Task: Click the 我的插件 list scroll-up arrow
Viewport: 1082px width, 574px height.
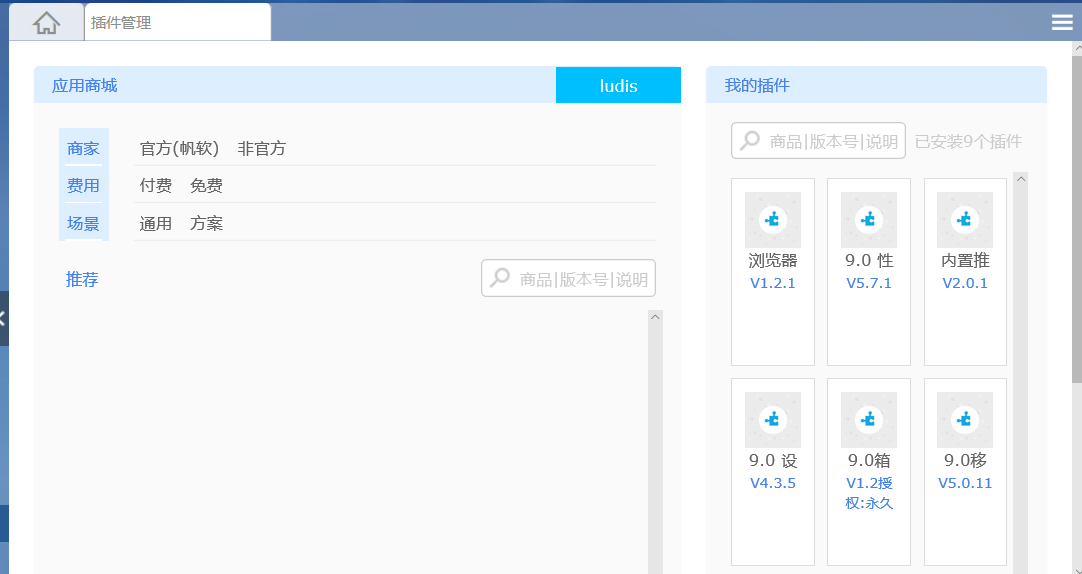Action: tap(1021, 179)
